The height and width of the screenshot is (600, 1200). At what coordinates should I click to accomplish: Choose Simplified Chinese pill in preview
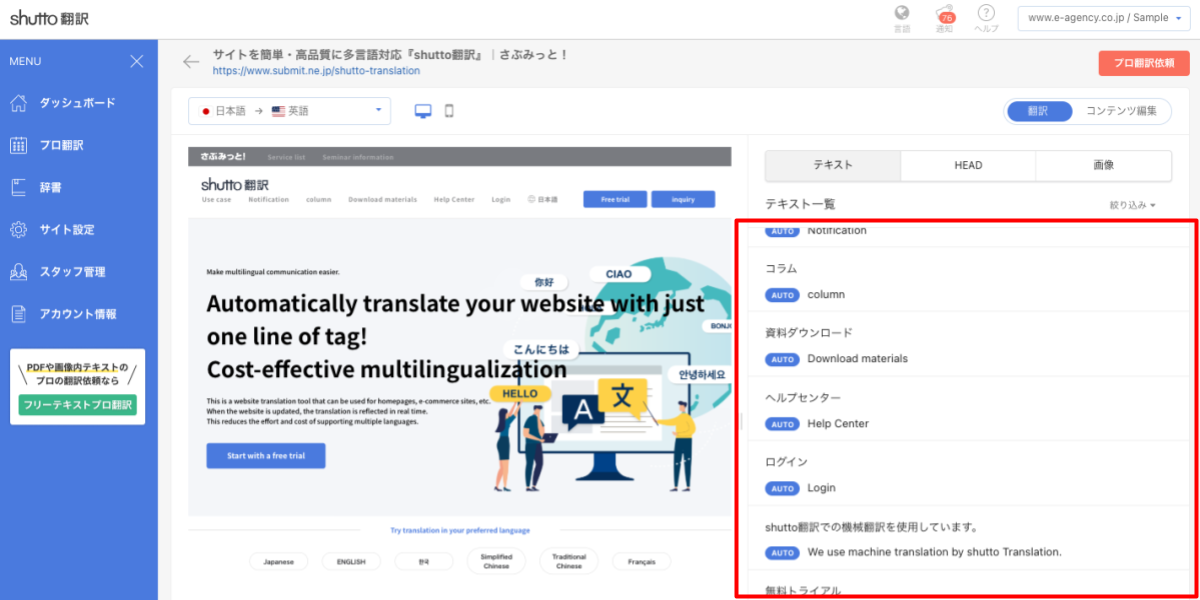coord(496,562)
